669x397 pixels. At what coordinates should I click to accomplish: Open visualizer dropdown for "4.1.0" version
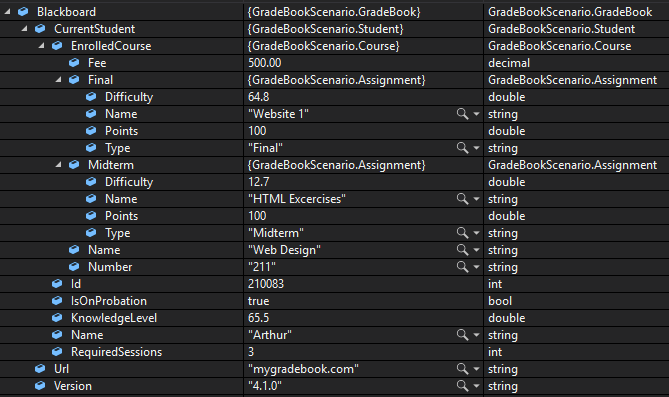pyautogui.click(x=476, y=386)
